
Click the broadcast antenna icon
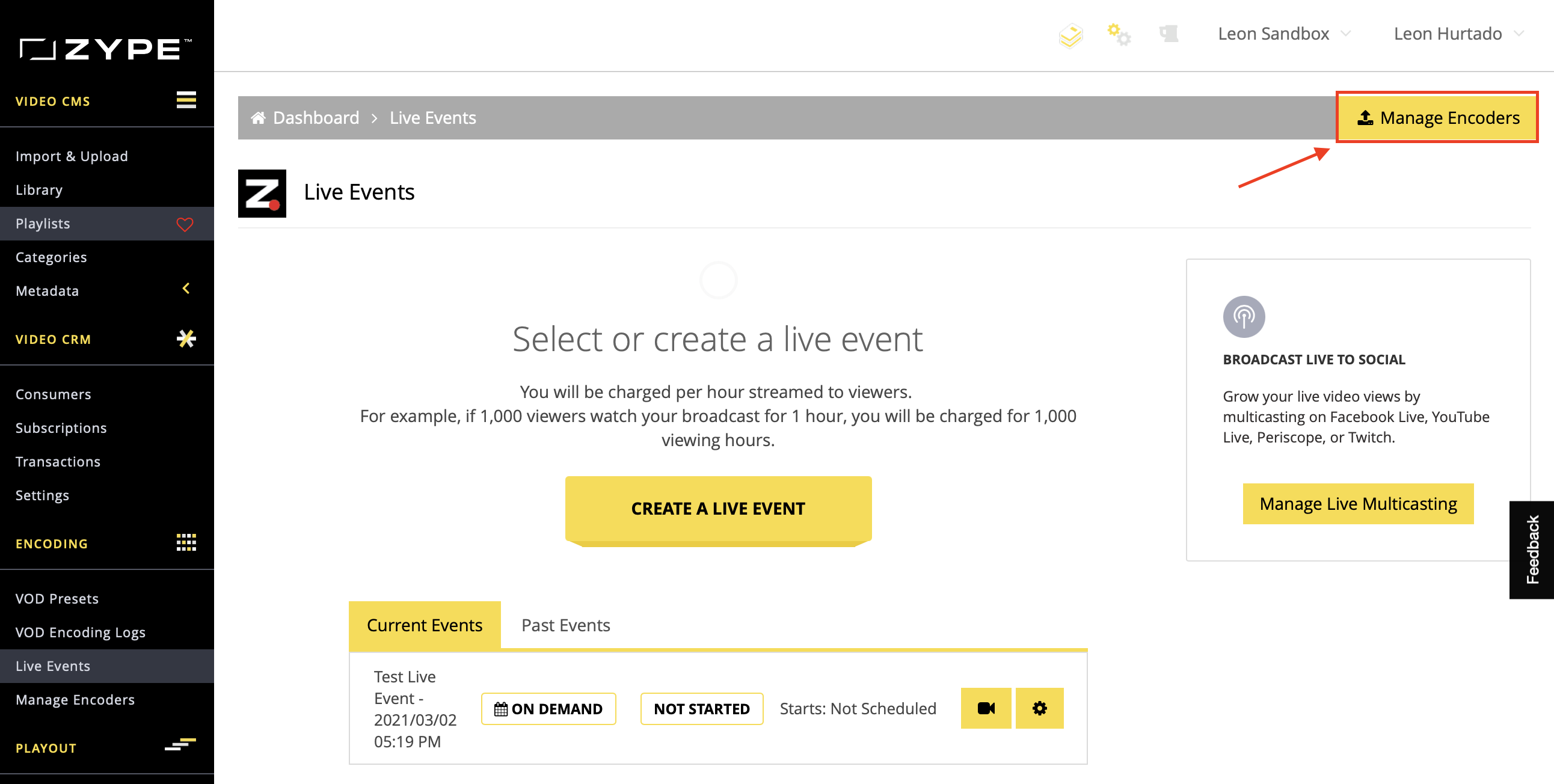(1243, 316)
